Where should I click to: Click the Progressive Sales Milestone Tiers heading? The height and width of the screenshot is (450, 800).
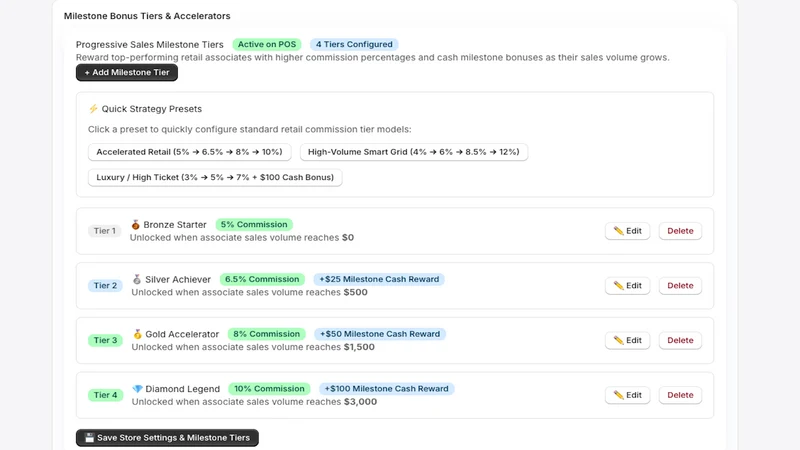point(149,44)
